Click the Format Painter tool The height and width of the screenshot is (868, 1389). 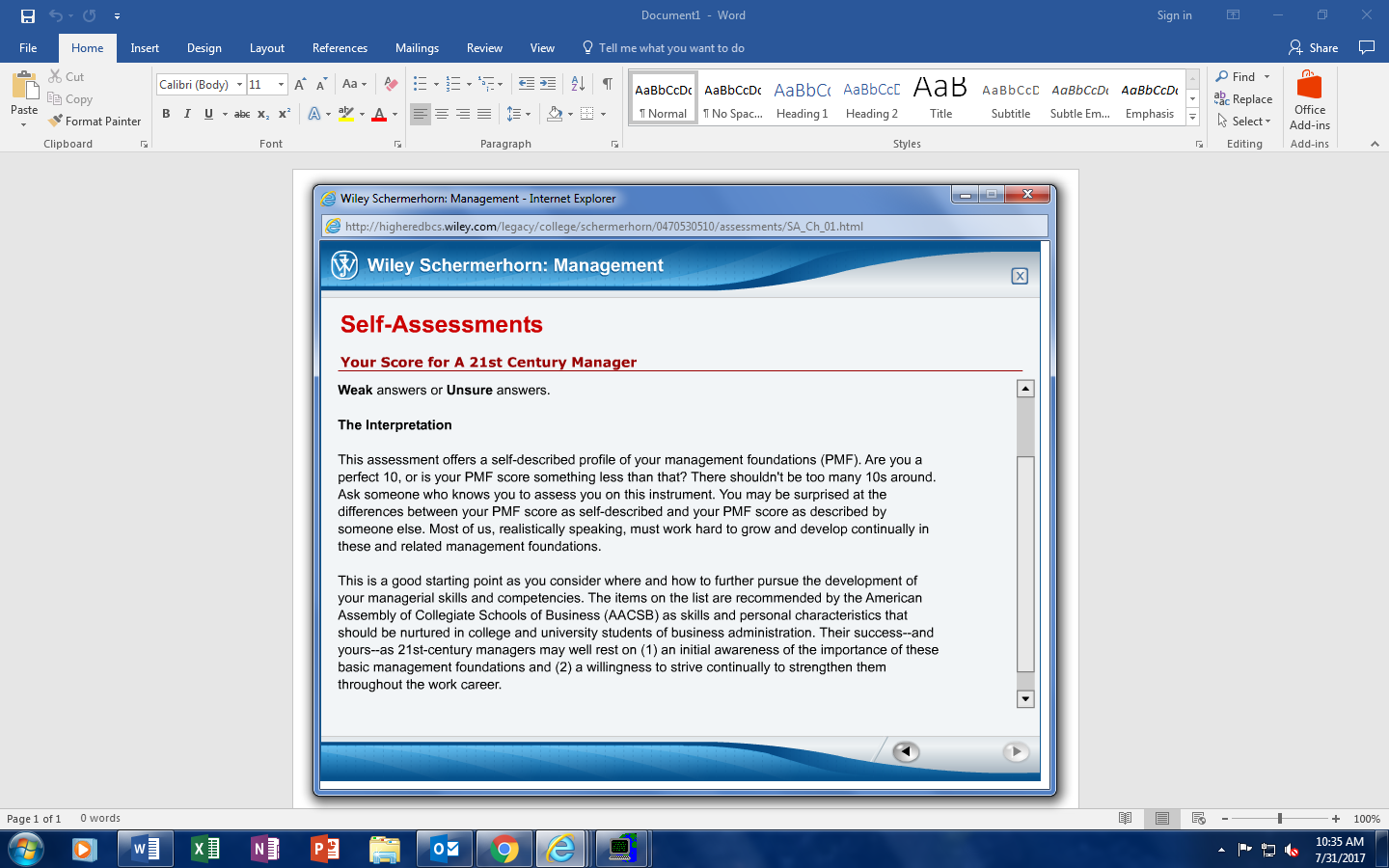[95, 122]
